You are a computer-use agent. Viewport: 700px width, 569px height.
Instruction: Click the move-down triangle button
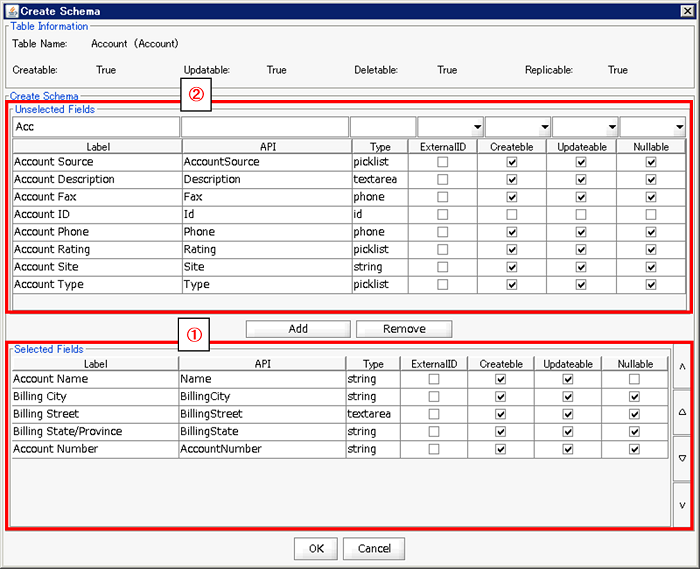(x=682, y=458)
